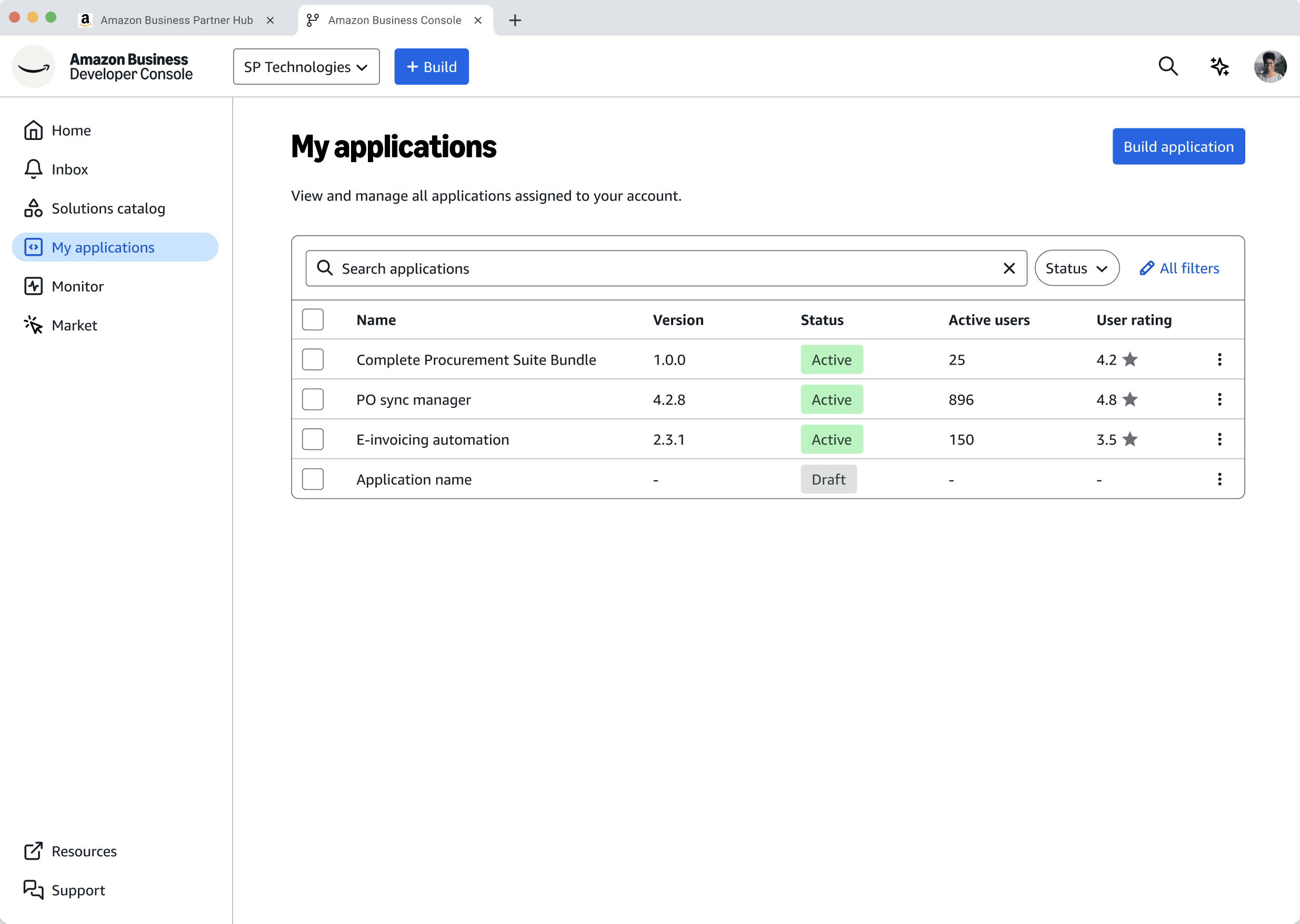The height and width of the screenshot is (924, 1300).
Task: Open the options menu for the Draft application row
Action: pos(1218,479)
